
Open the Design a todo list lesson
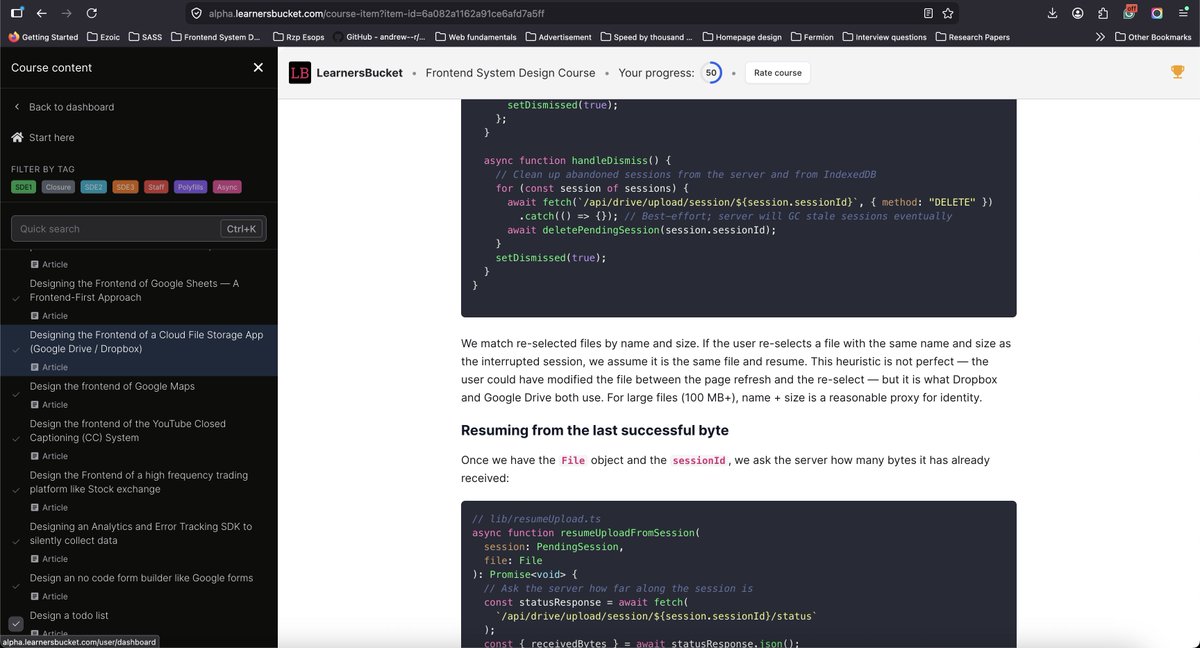click(69, 616)
